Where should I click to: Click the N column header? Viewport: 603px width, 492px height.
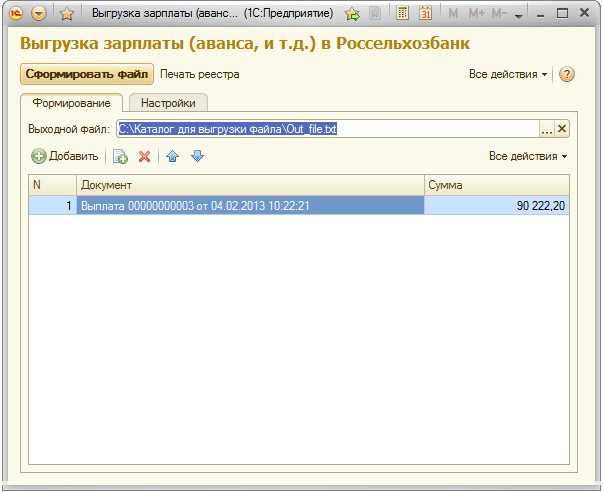[53, 185]
